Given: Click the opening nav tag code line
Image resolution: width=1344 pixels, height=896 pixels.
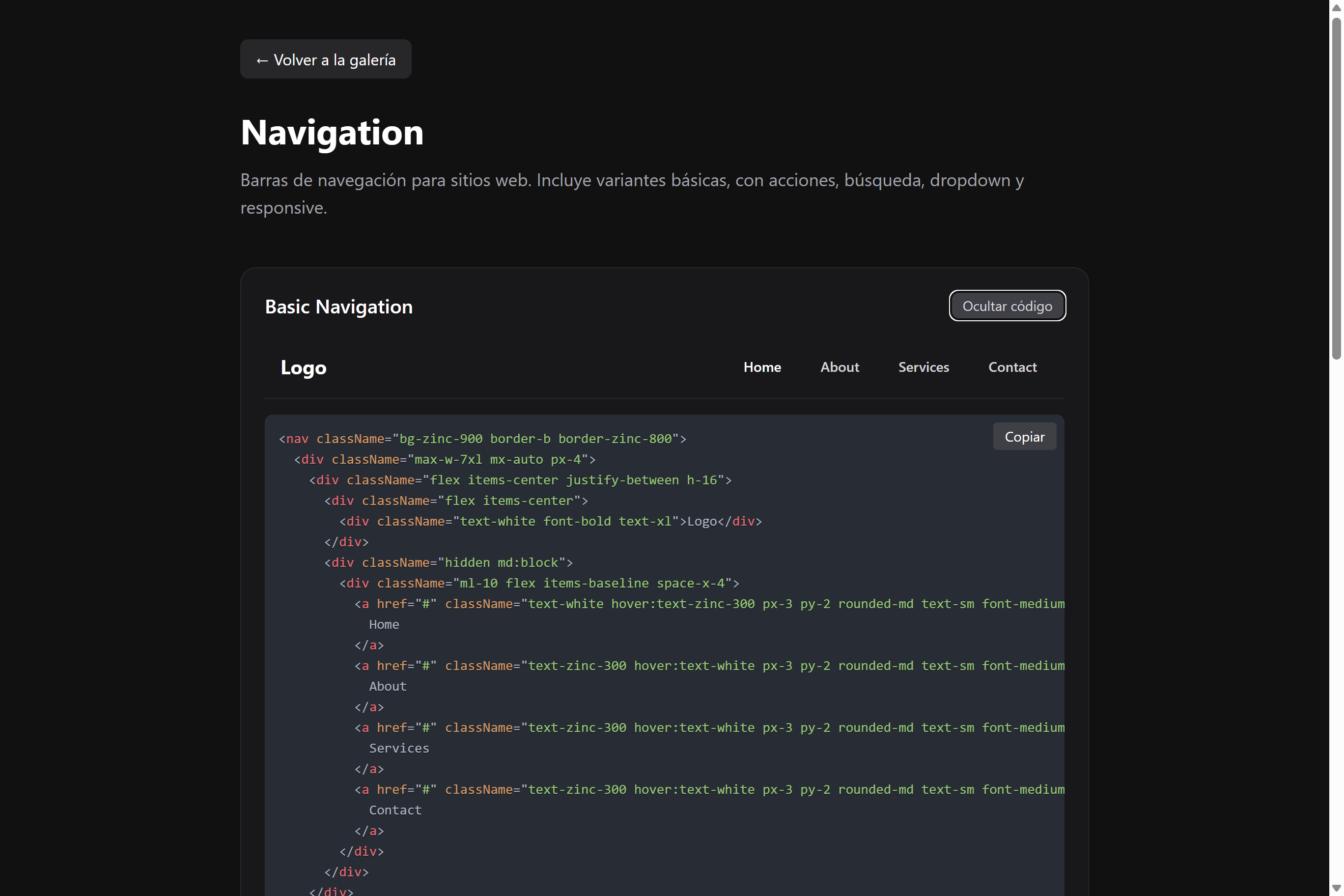Looking at the screenshot, I should tap(482, 439).
